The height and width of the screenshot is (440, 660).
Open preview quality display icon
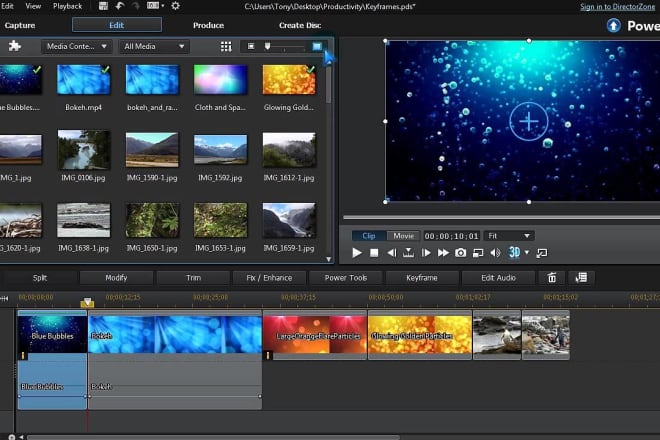tap(478, 253)
